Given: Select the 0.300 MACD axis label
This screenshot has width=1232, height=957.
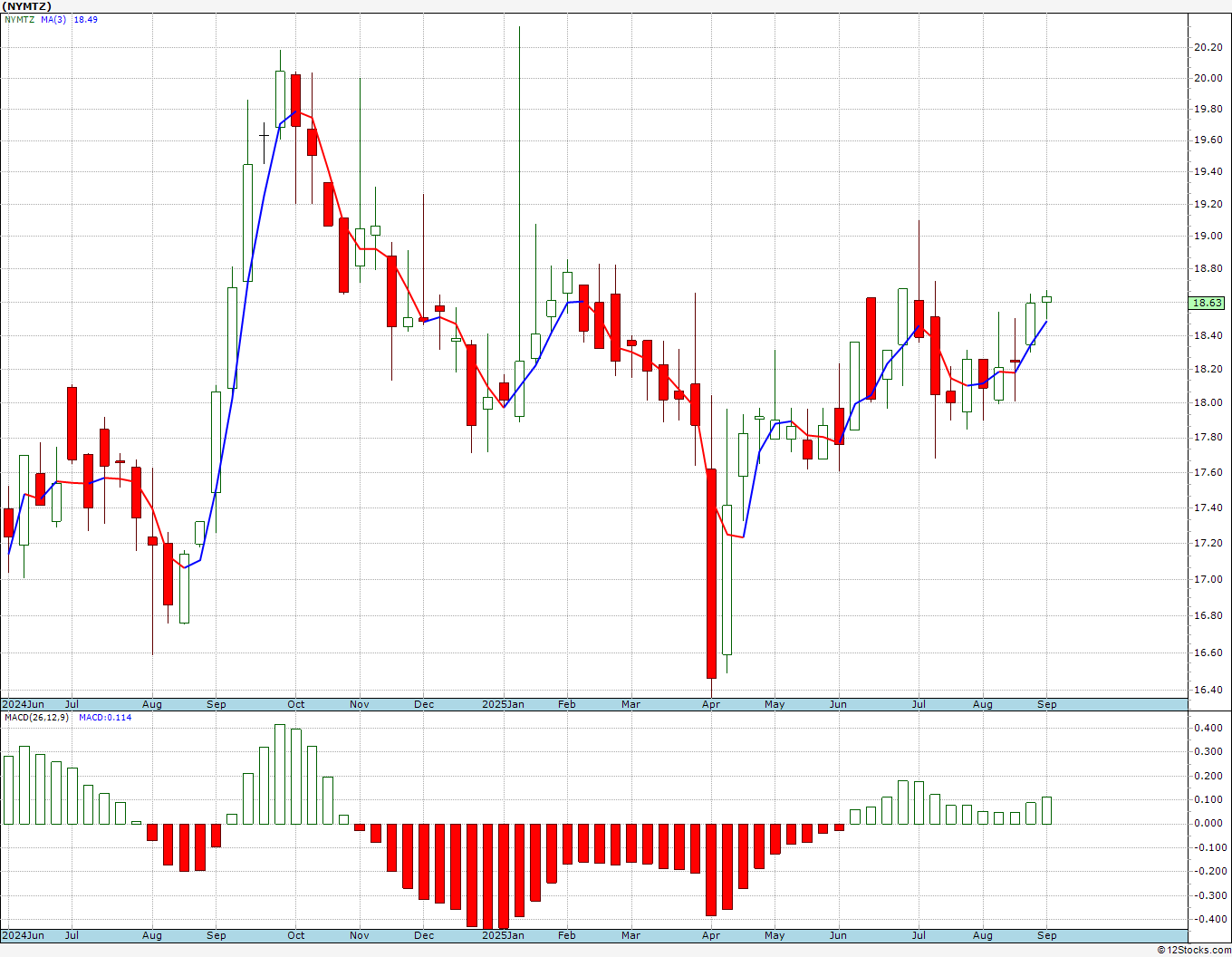Looking at the screenshot, I should click(1208, 752).
